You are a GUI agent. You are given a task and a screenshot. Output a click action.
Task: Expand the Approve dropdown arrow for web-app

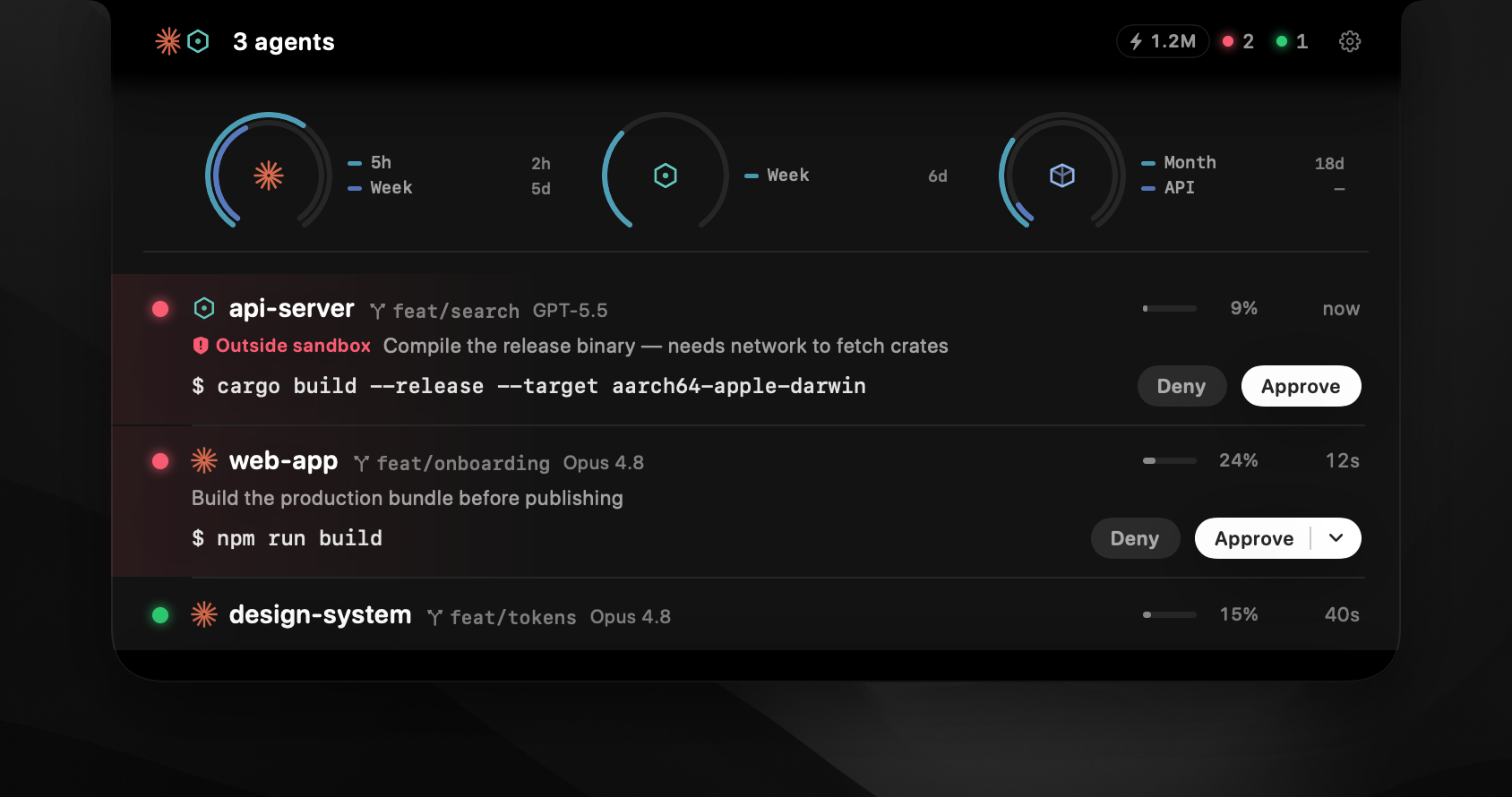pyautogui.click(x=1336, y=538)
